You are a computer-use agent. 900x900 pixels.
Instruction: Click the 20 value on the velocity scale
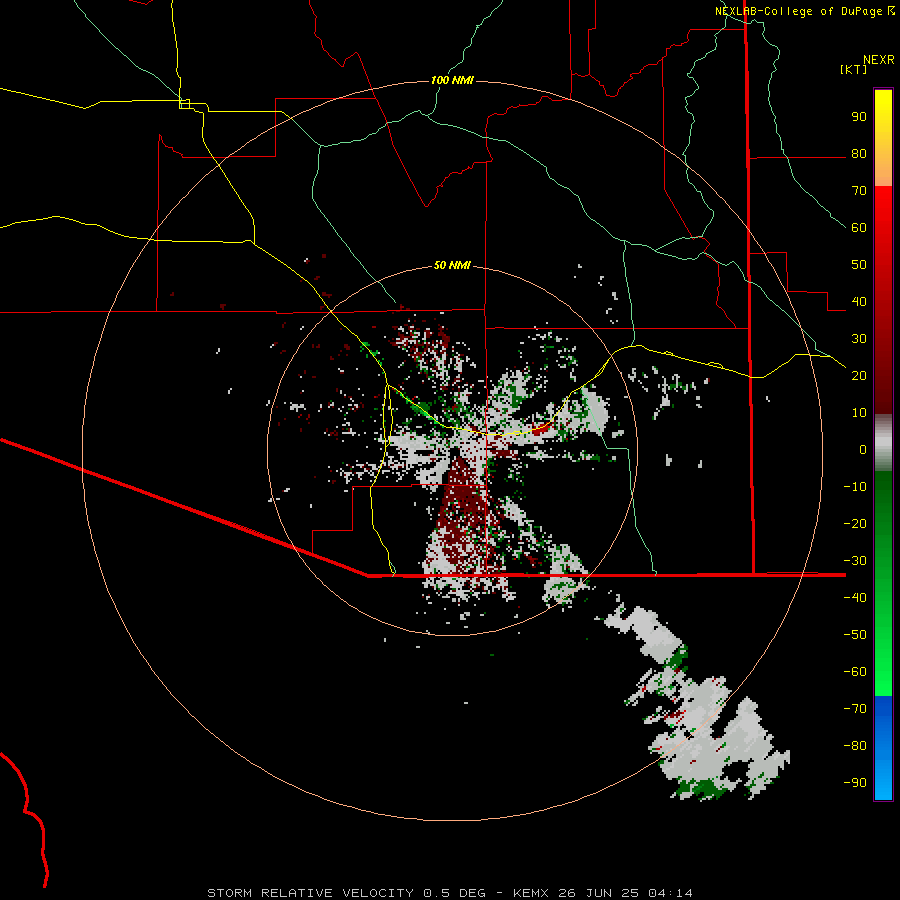(859, 376)
